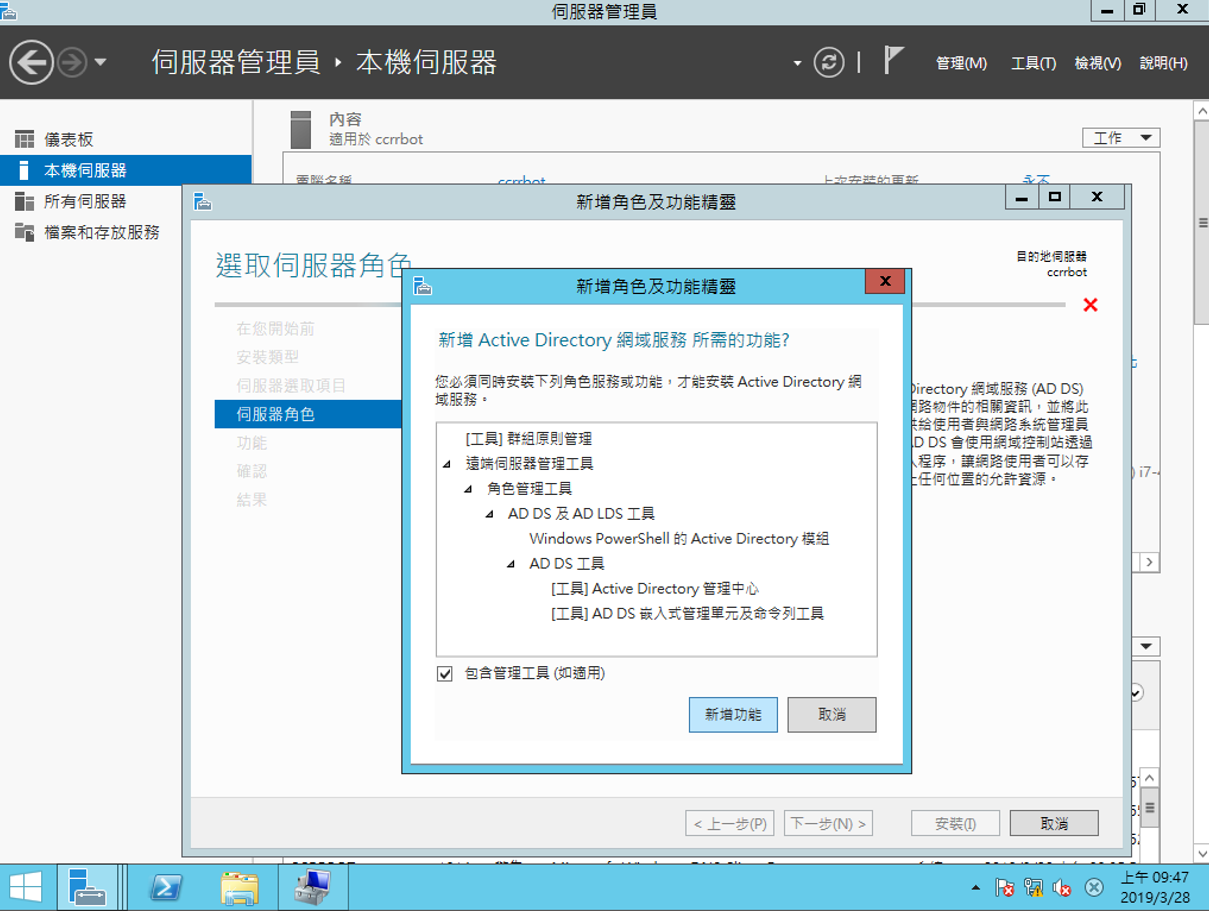Image resolution: width=1209 pixels, height=911 pixels.
Task: Click the servers icon beside 所有伺服器
Action: (24, 202)
